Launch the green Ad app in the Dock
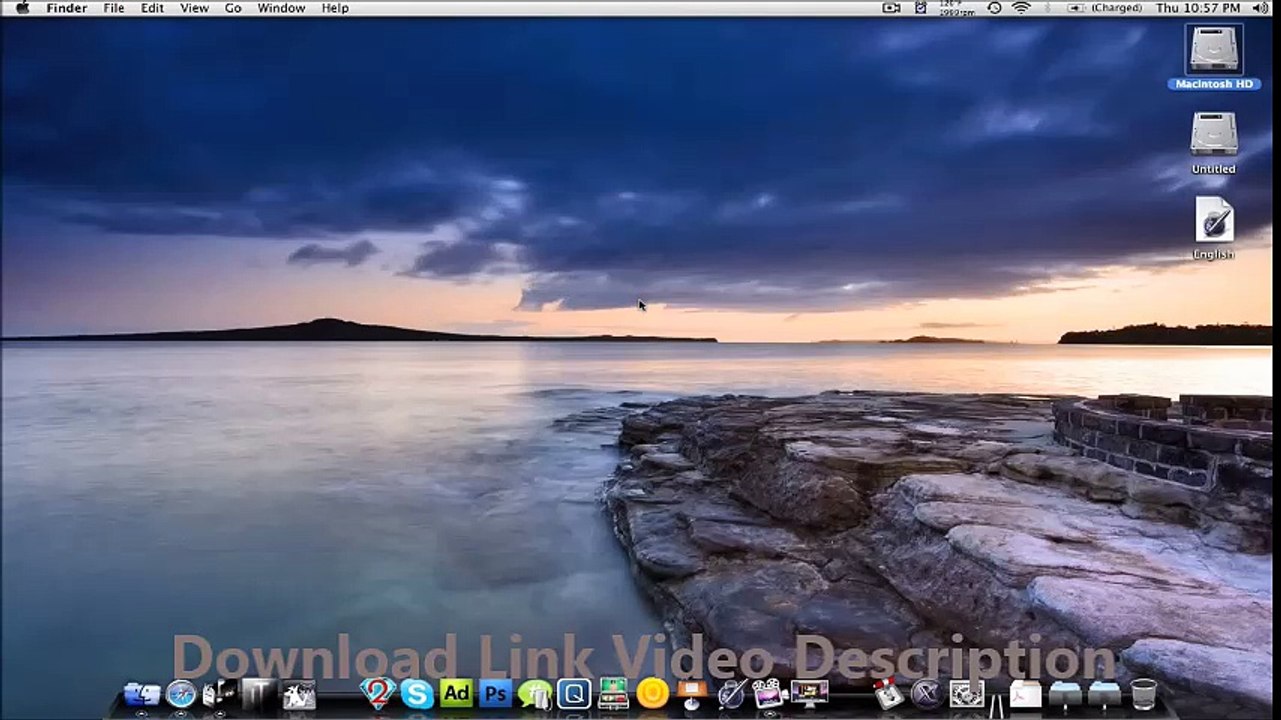Screen dimensions: 1281x720 pyautogui.click(x=456, y=693)
